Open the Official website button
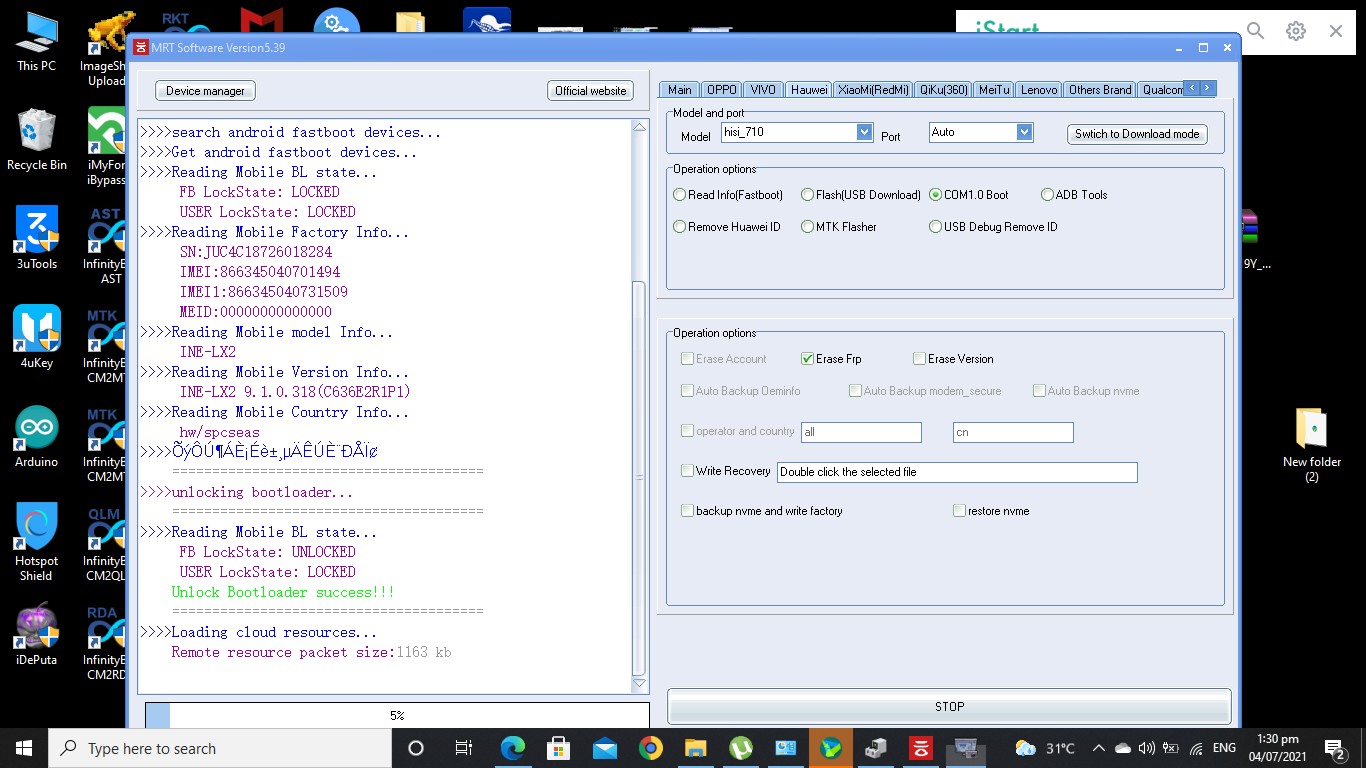 [x=591, y=91]
